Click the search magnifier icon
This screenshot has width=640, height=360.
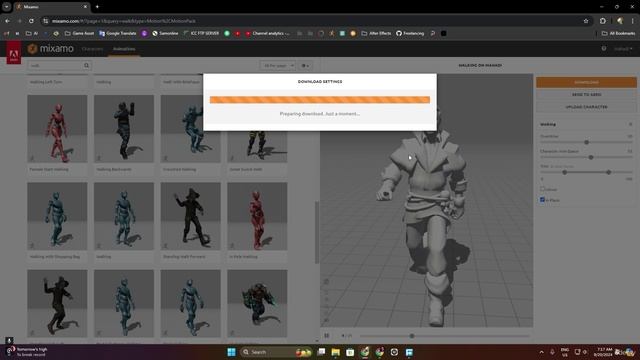[x=87, y=65]
